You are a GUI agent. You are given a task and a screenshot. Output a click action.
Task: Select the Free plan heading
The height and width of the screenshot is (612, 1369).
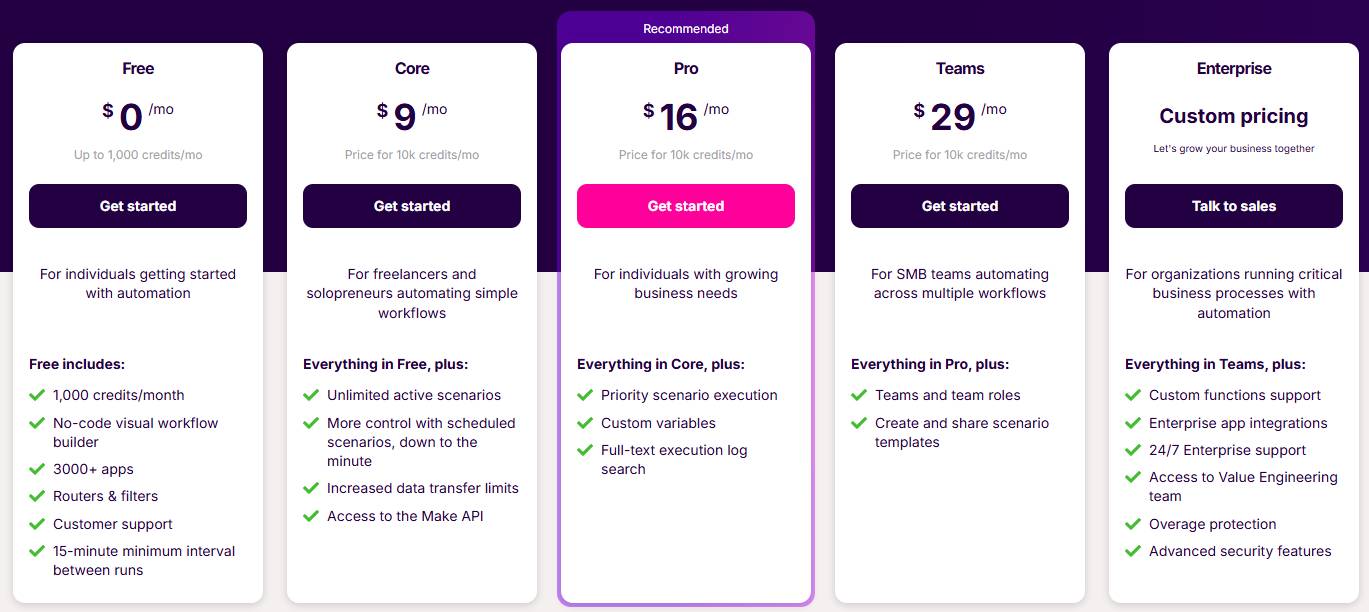(137, 68)
